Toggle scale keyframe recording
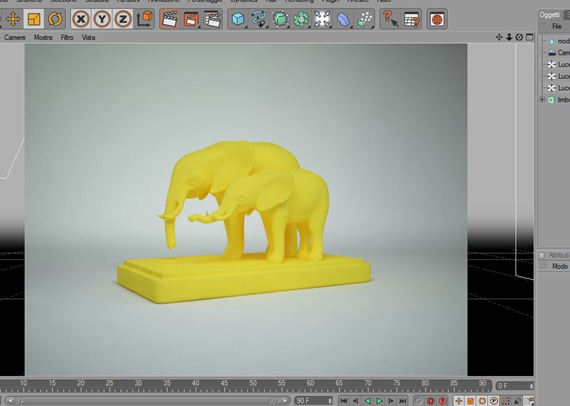Viewport: 570px width, 406px height. [470, 401]
